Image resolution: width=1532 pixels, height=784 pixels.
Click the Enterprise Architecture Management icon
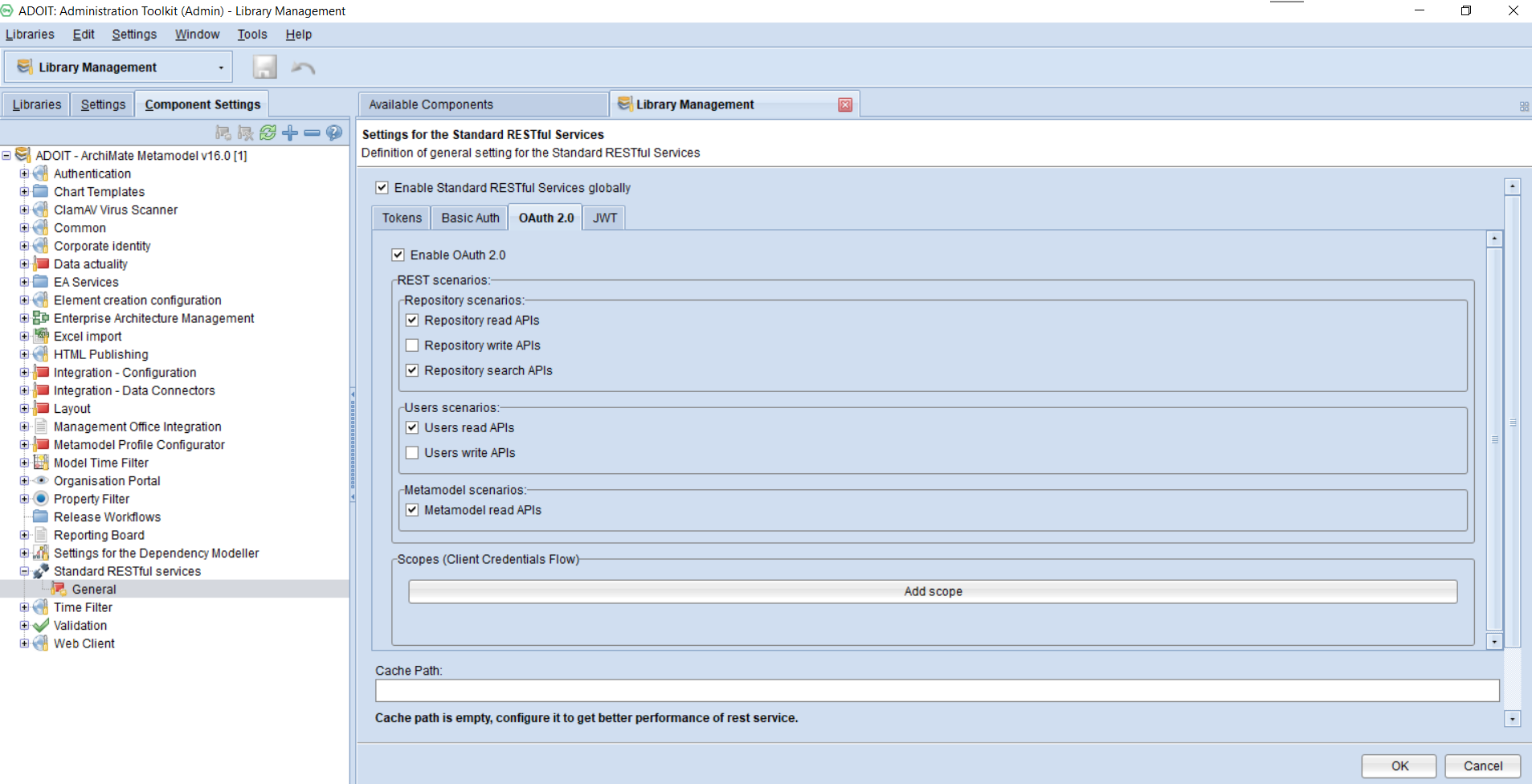pos(41,318)
